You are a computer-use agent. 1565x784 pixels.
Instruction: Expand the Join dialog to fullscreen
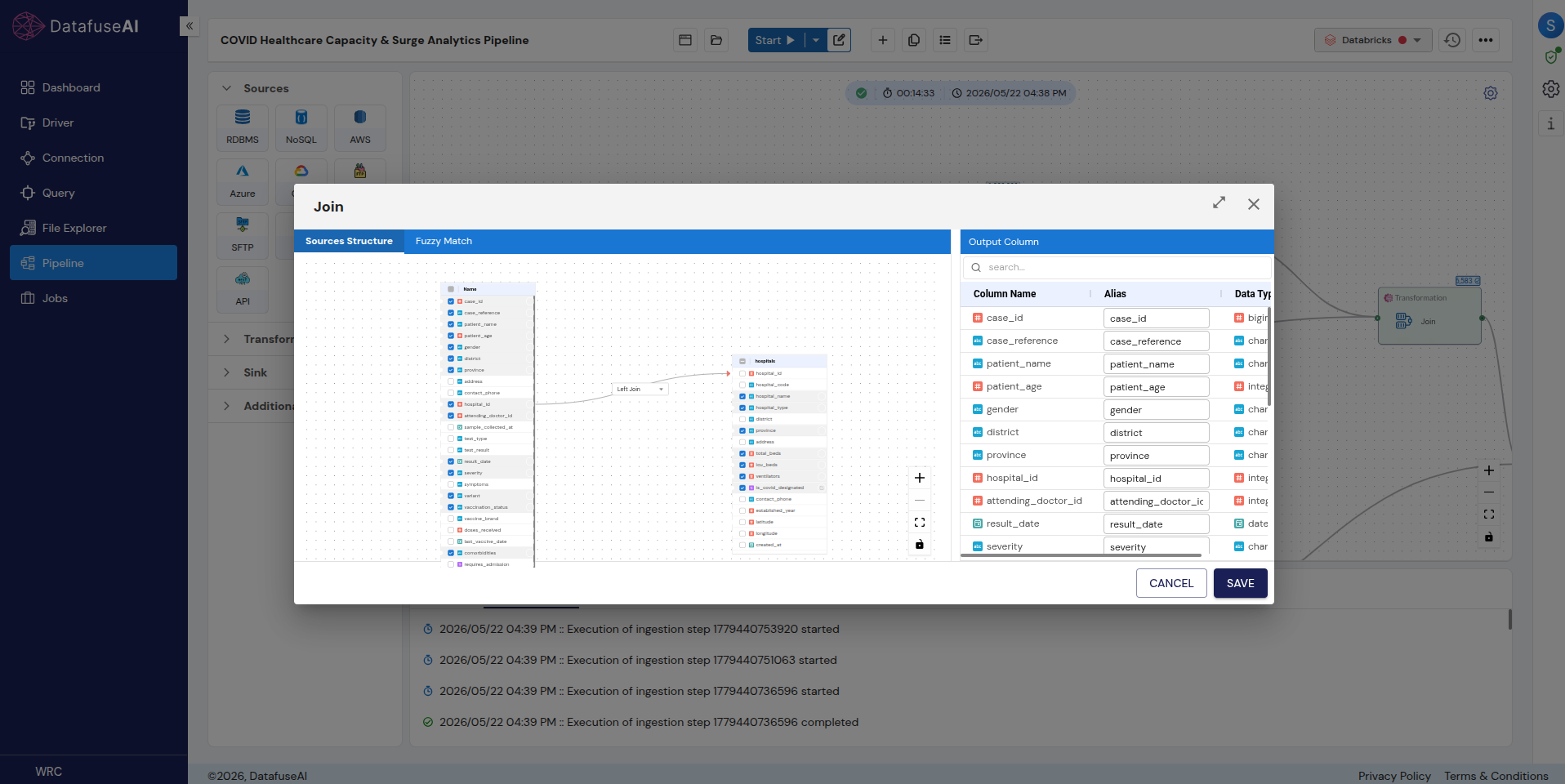1219,203
